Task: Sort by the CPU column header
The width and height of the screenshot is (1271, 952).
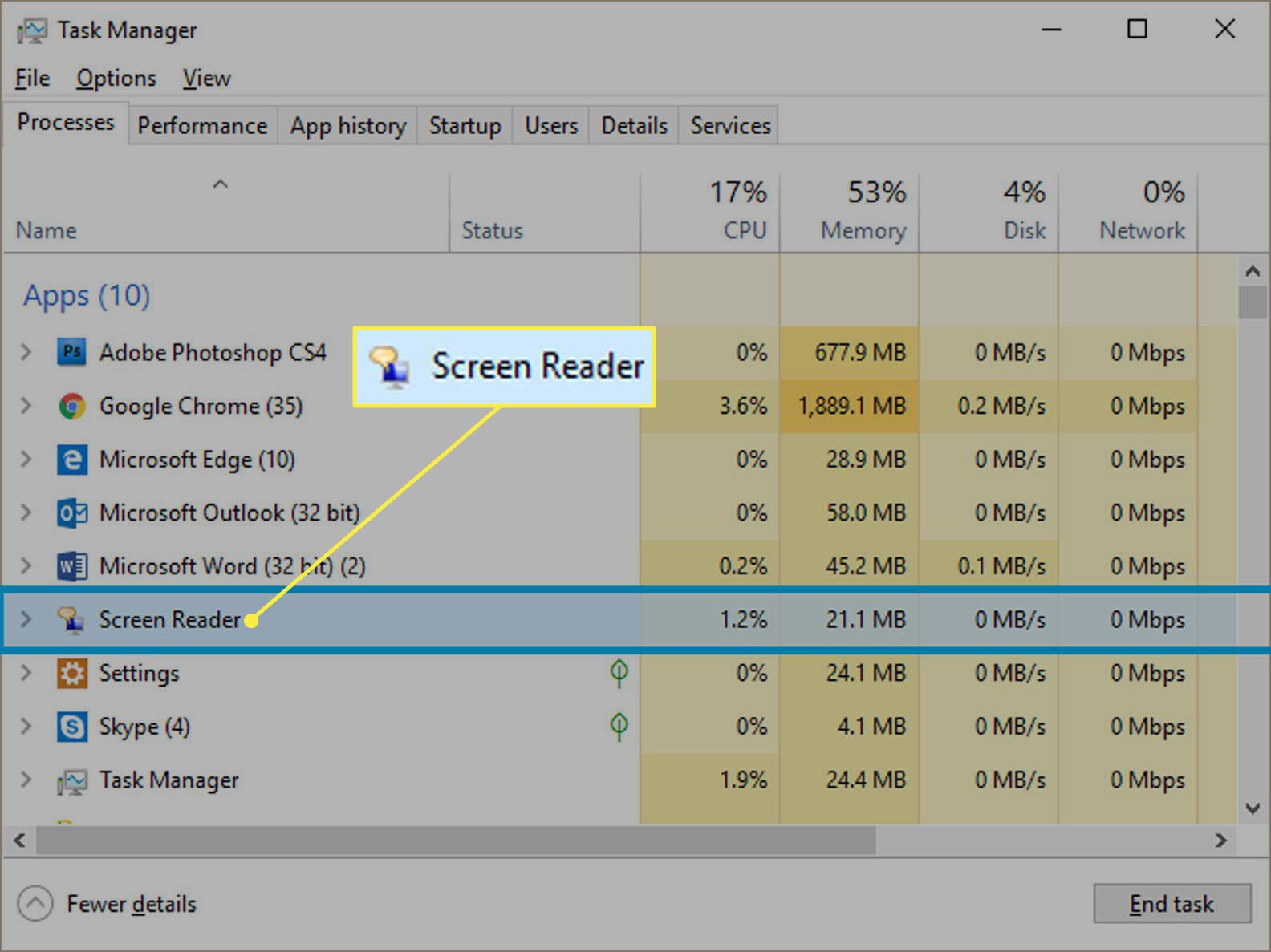Action: pyautogui.click(x=710, y=213)
